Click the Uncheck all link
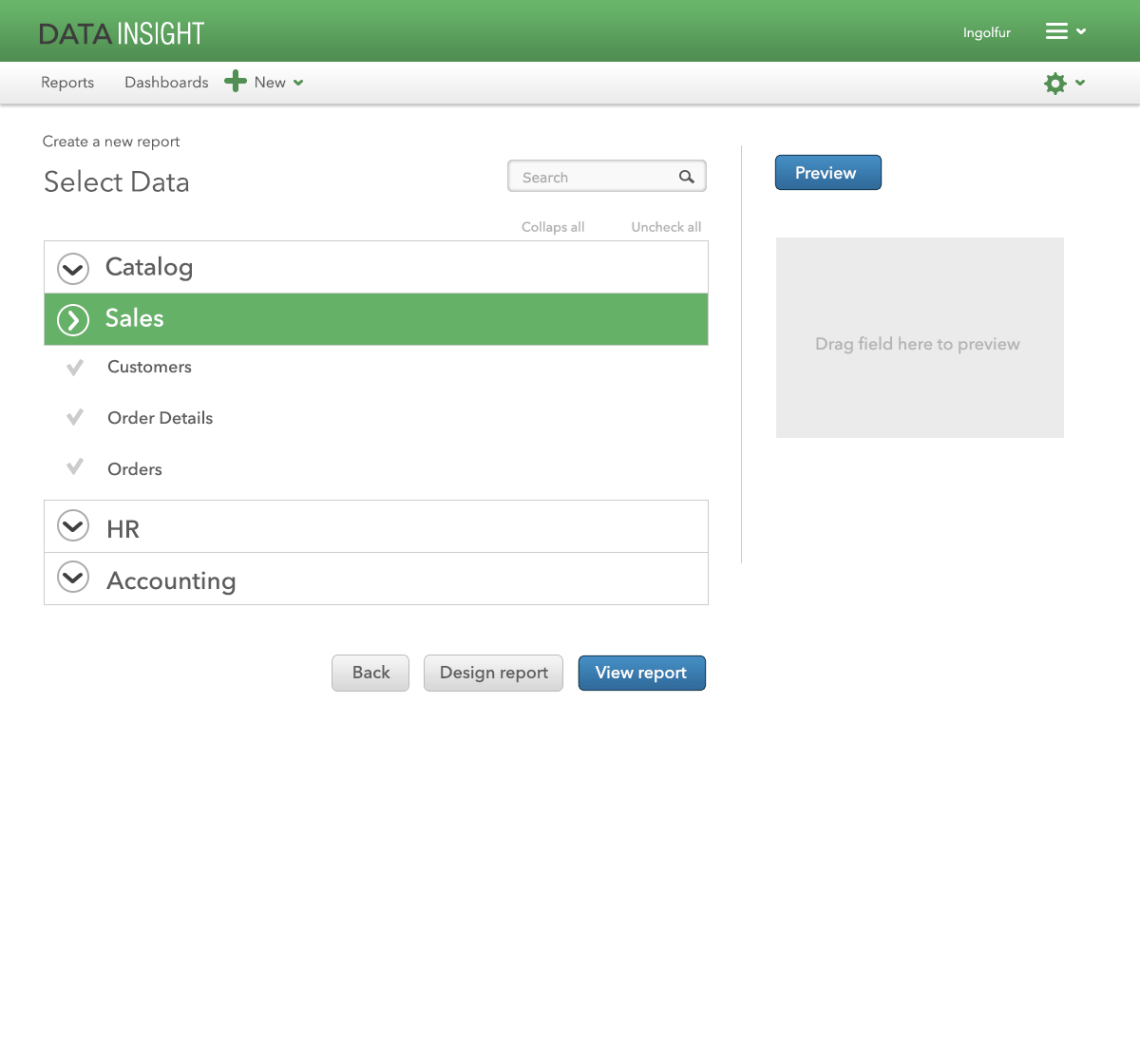The height and width of the screenshot is (1045, 1140). click(x=665, y=227)
